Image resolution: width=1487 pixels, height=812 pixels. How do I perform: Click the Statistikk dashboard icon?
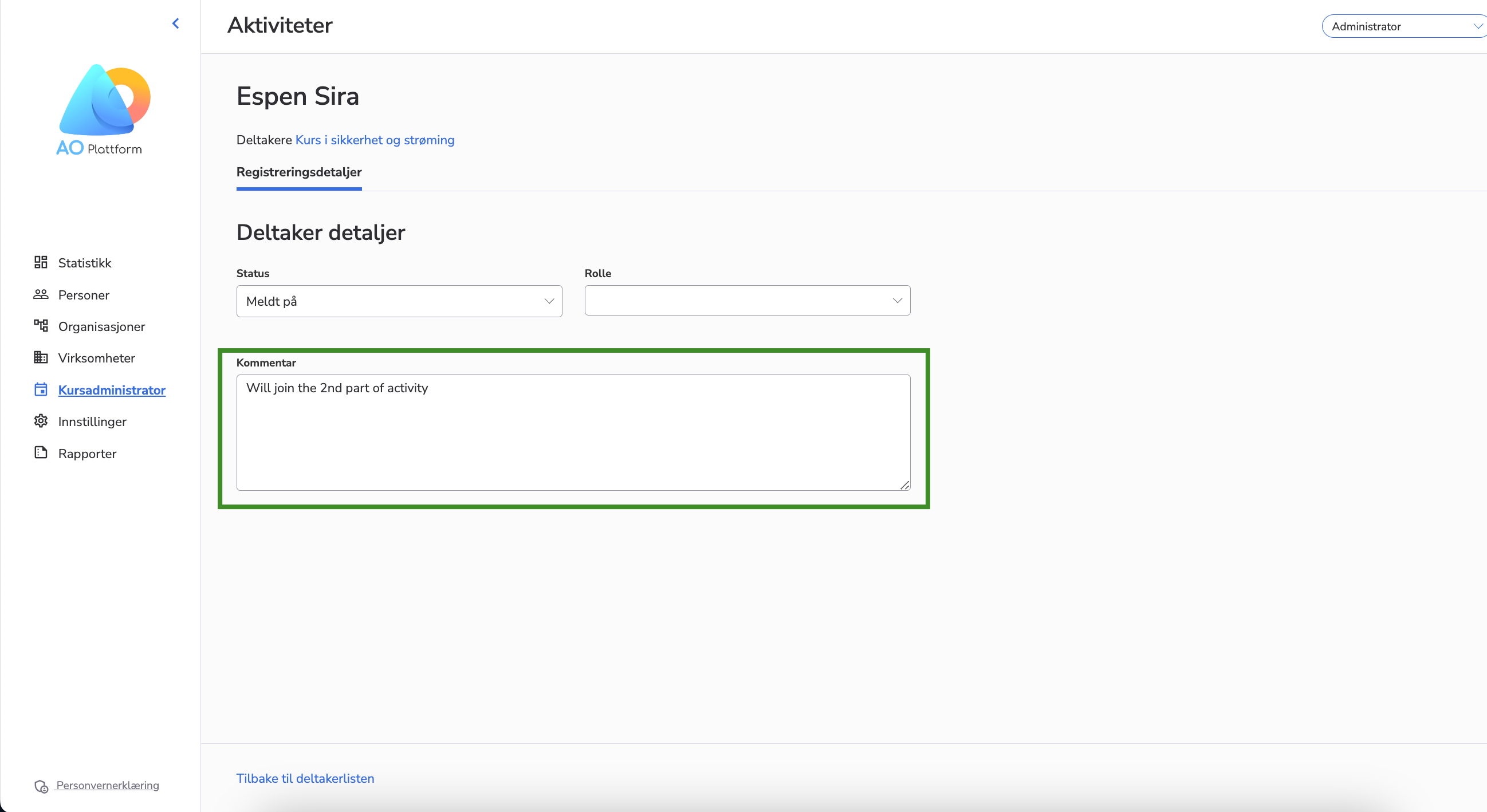coord(41,263)
